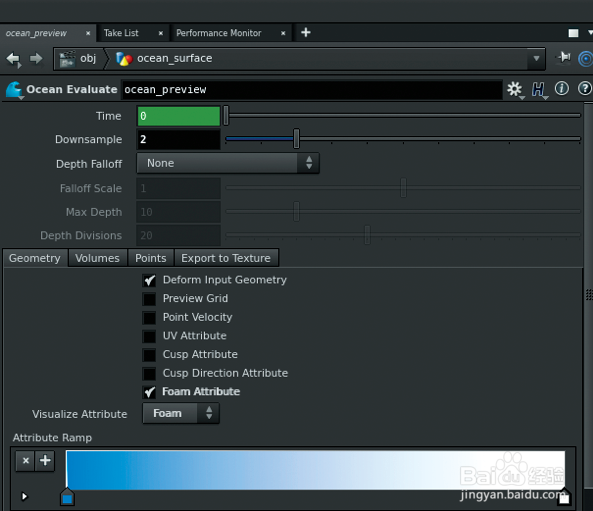Add a new pane tab with plus
The width and height of the screenshot is (593, 511).
(x=306, y=33)
